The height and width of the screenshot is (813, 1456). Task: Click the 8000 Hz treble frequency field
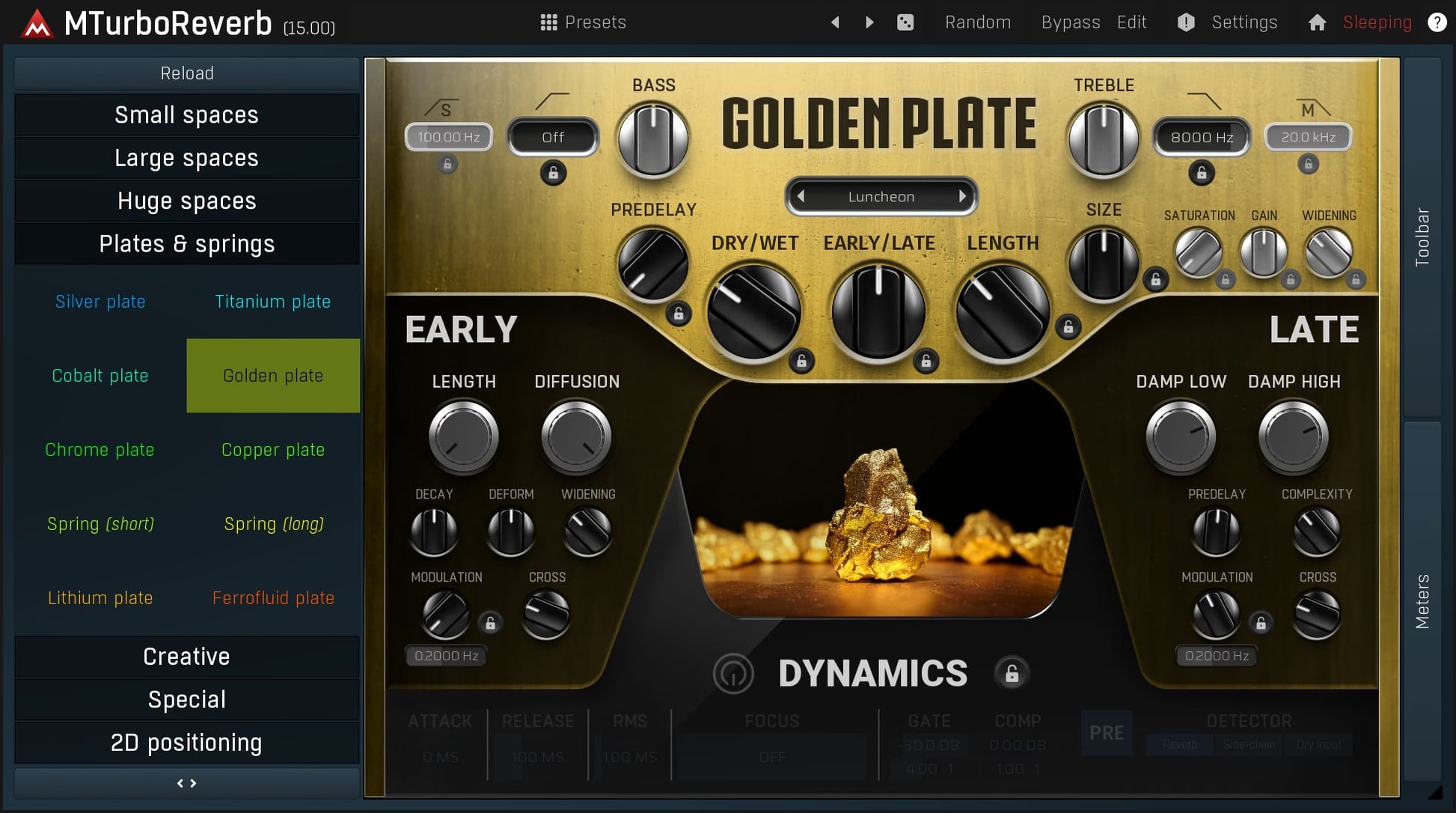pyautogui.click(x=1201, y=137)
